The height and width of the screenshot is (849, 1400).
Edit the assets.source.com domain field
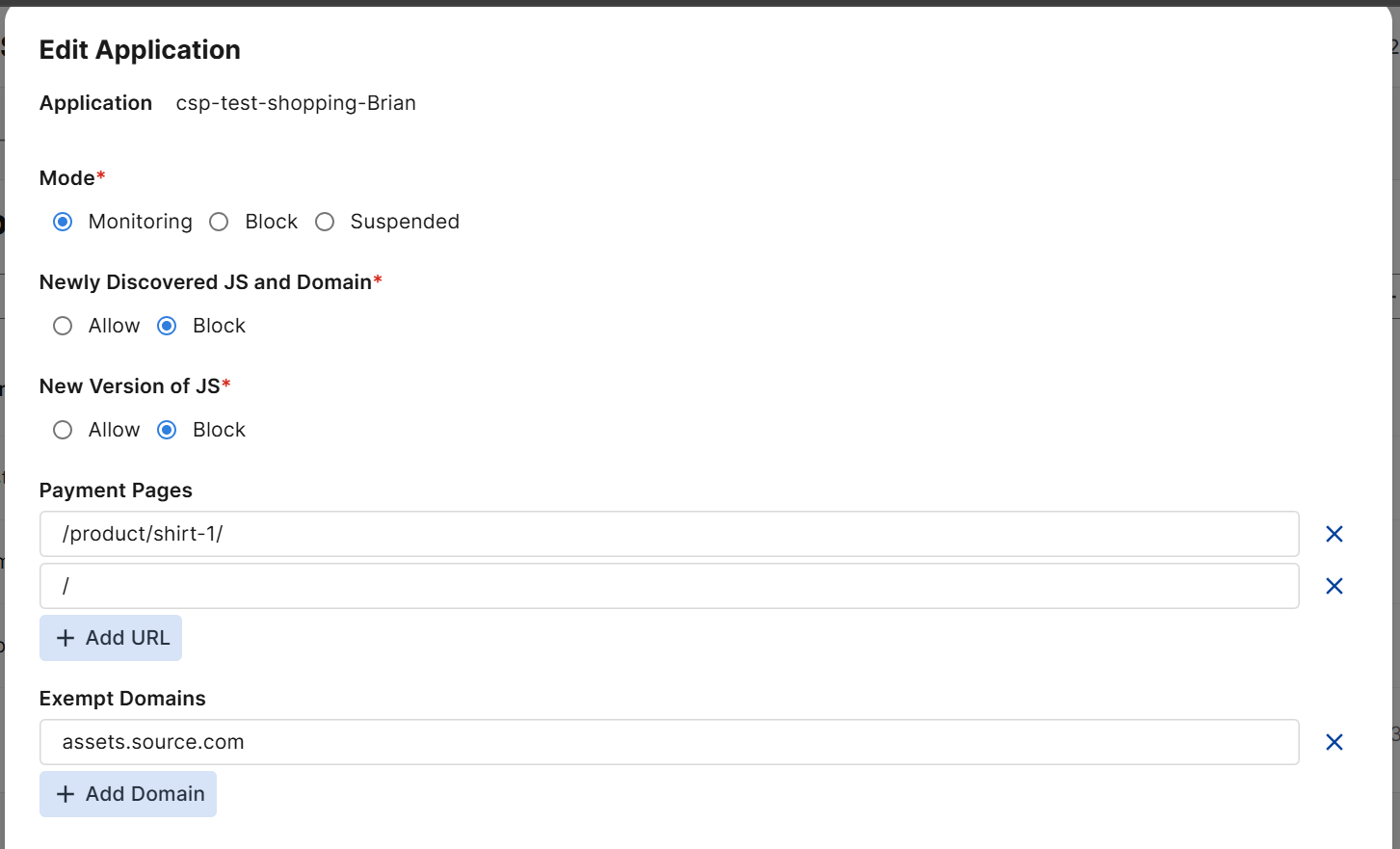669,742
